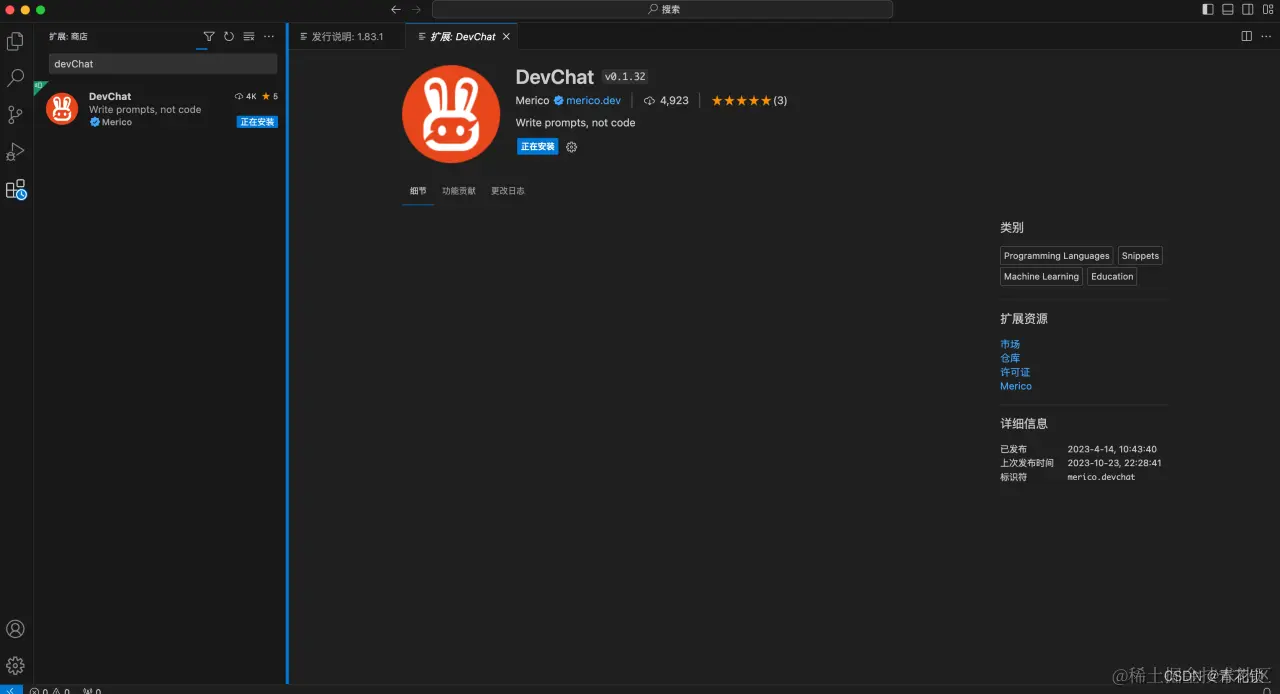Open the Merico resource link

[x=1016, y=386]
